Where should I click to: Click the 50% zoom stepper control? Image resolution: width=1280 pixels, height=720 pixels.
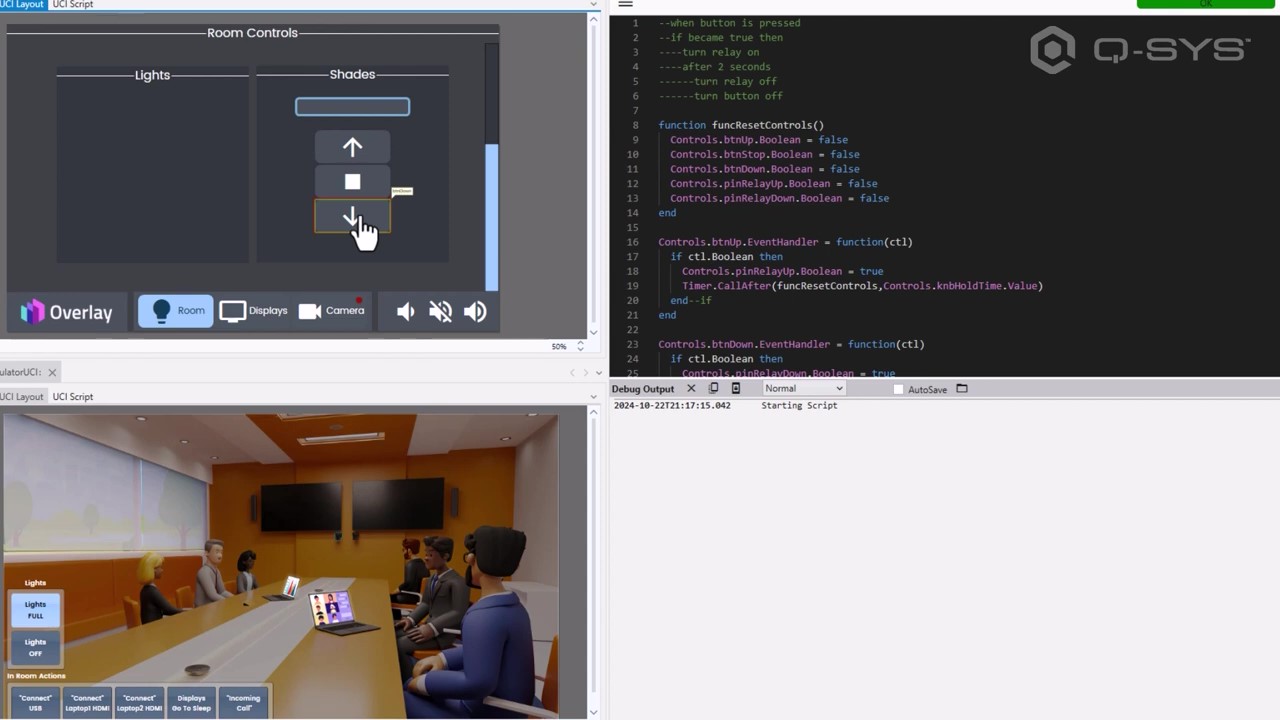580,345
